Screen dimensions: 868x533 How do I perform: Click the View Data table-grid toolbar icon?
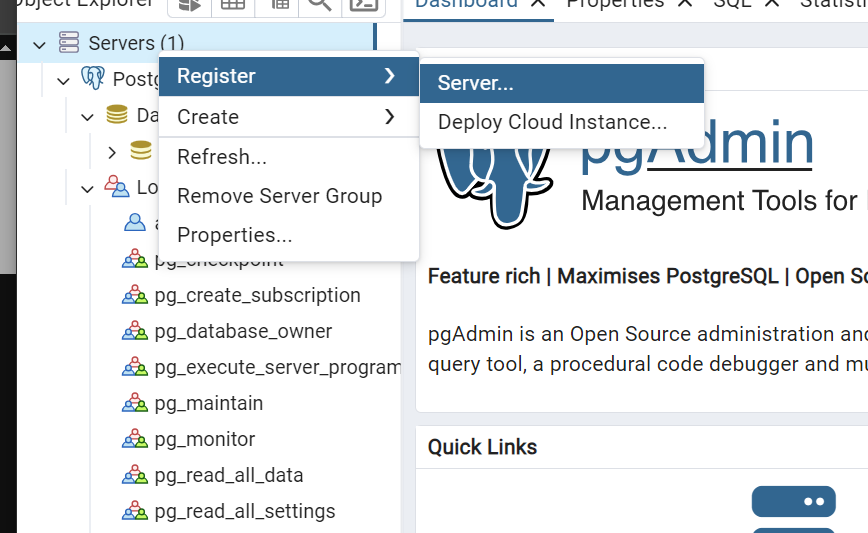(x=233, y=5)
